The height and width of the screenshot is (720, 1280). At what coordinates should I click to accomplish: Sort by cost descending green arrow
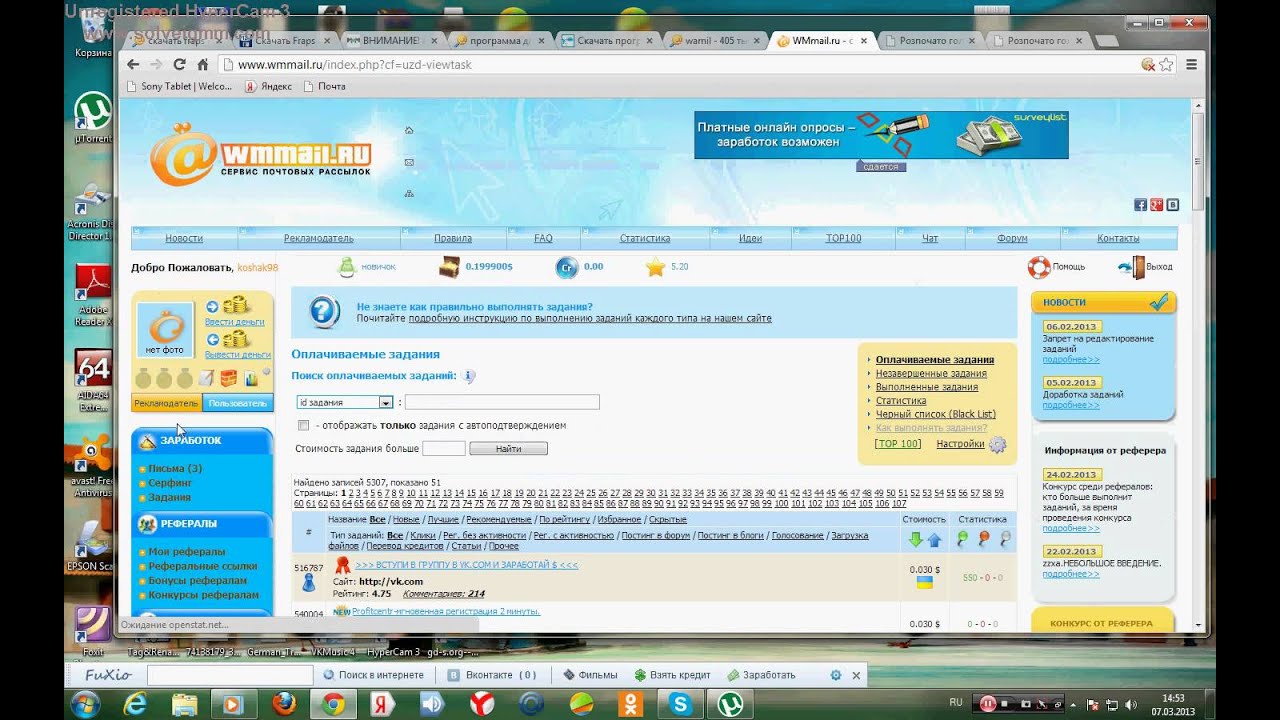pos(915,540)
